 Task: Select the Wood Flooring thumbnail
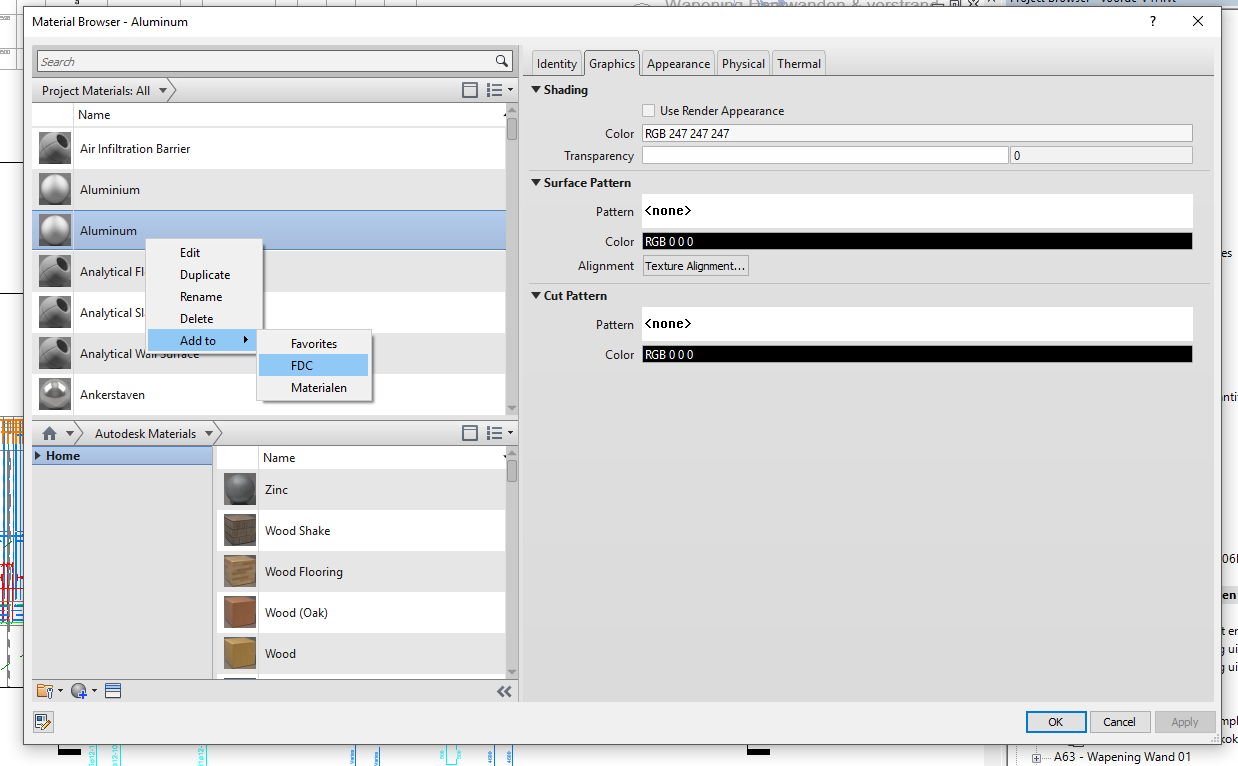pos(240,571)
